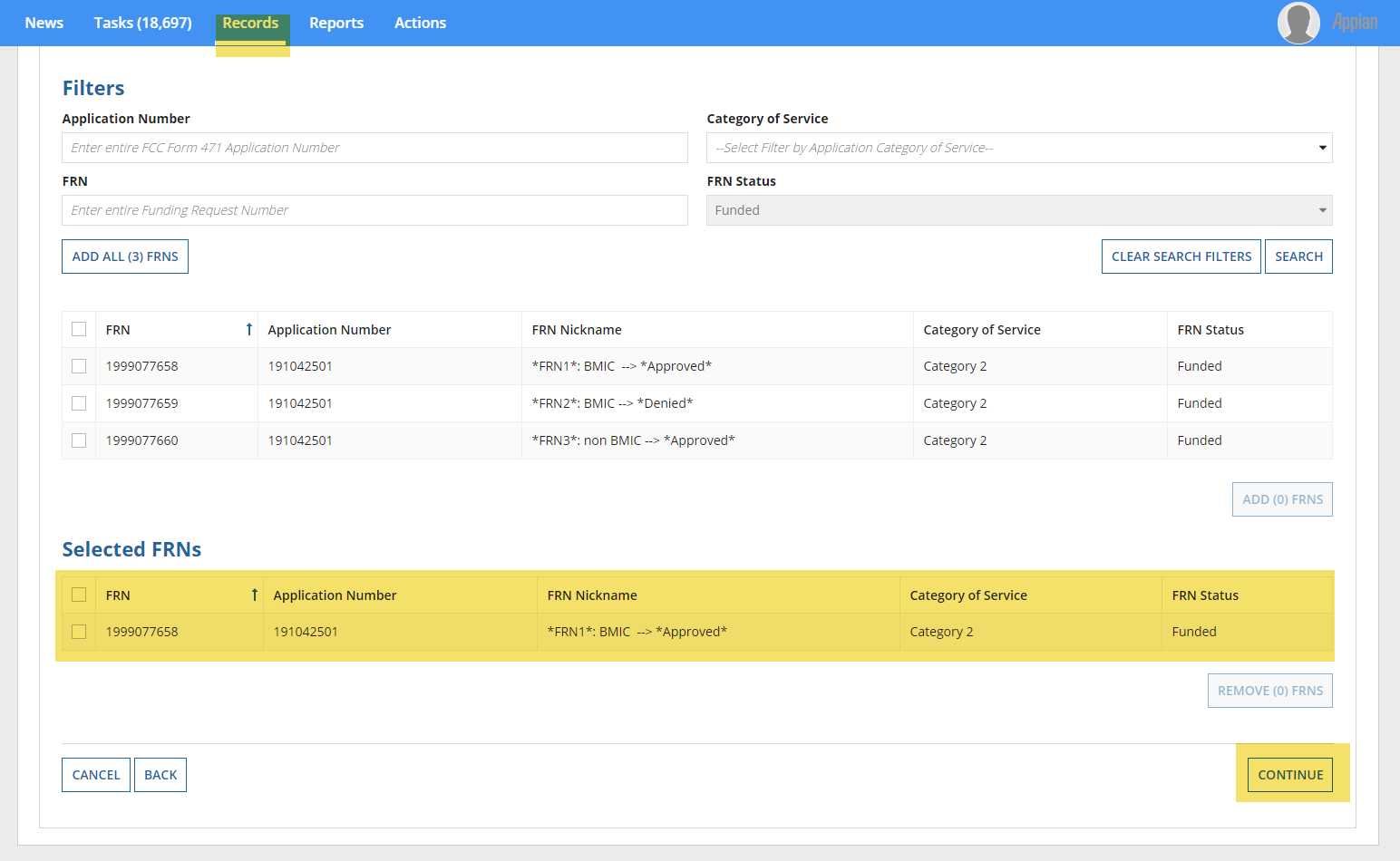Viewport: 1400px width, 861px height.
Task: Switch to the Reports tab
Action: pos(335,23)
